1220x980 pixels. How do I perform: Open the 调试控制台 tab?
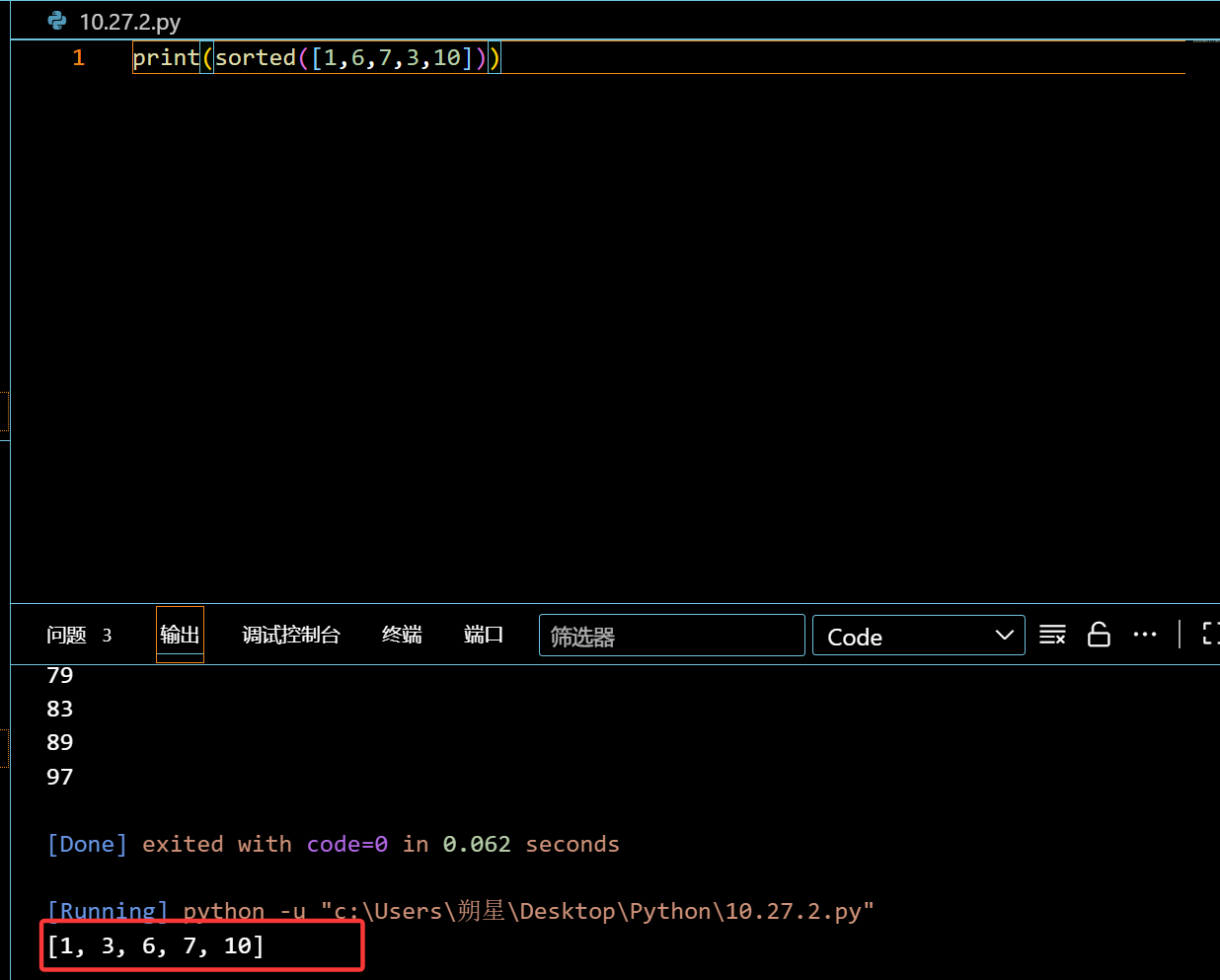tap(290, 636)
